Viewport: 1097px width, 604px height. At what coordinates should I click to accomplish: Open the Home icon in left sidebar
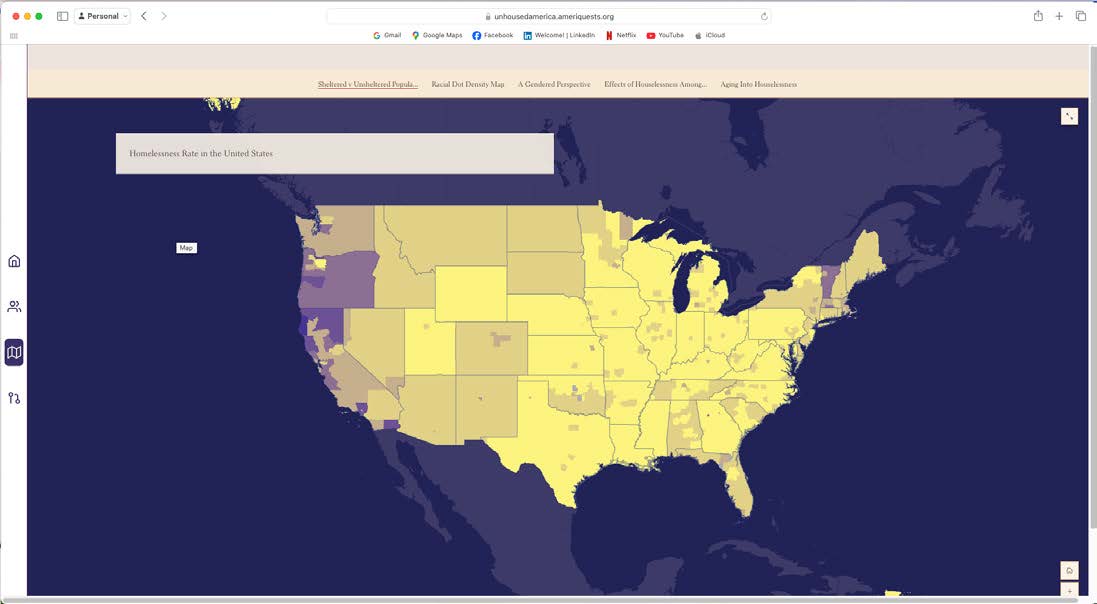pos(14,261)
